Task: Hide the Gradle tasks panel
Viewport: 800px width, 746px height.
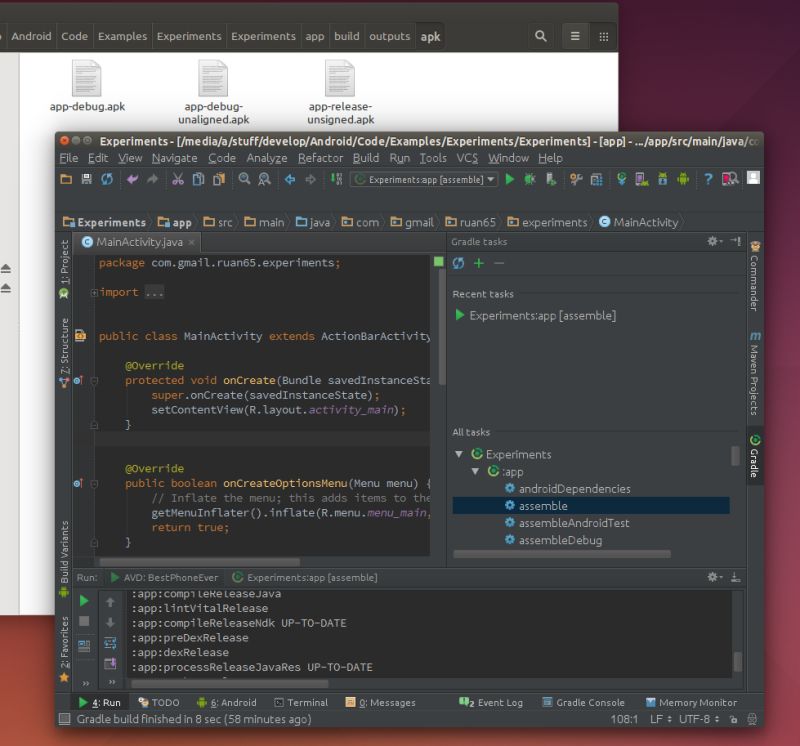Action: pyautogui.click(x=735, y=241)
